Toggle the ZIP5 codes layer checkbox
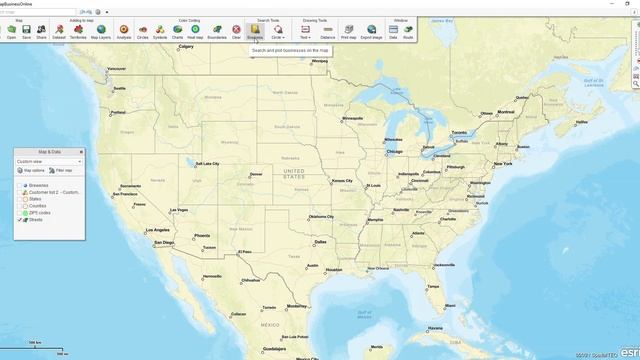This screenshot has height=360, width=640. pos(19,213)
